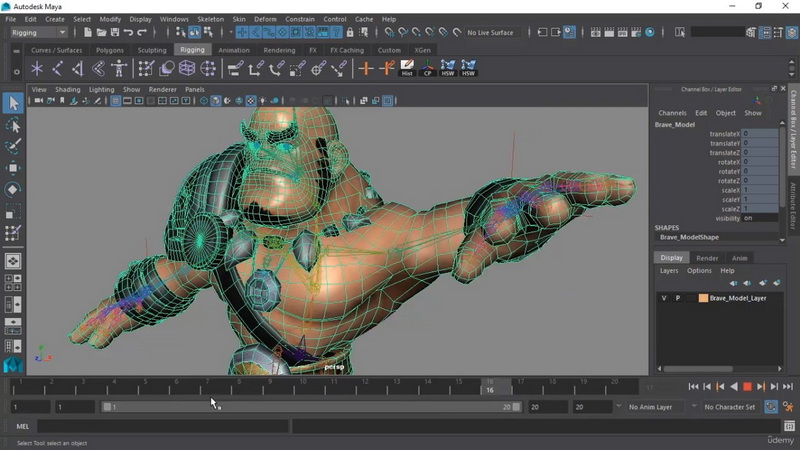Click the playback range slider bar
The image size is (800, 450).
tap(311, 407)
